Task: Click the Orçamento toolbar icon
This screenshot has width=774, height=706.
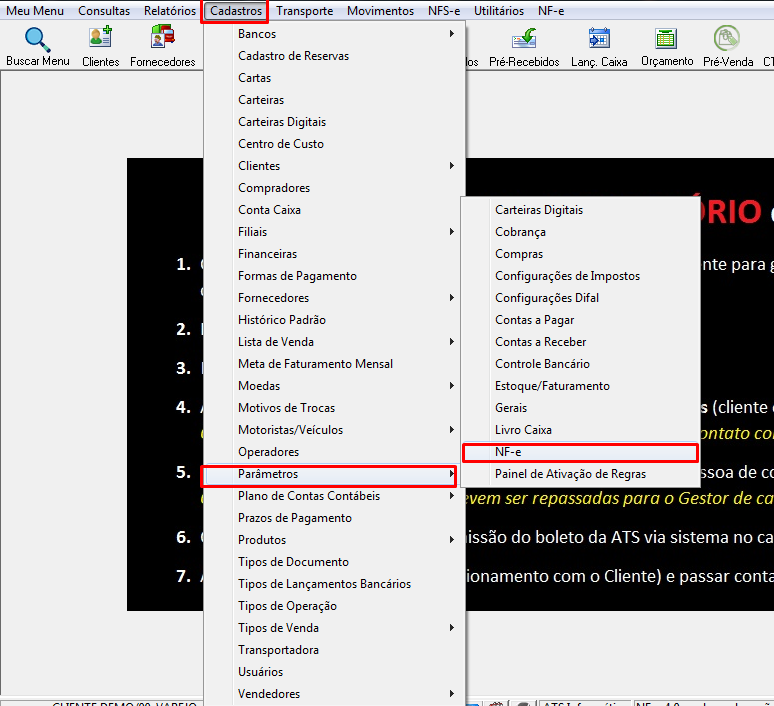Action: click(x=666, y=39)
